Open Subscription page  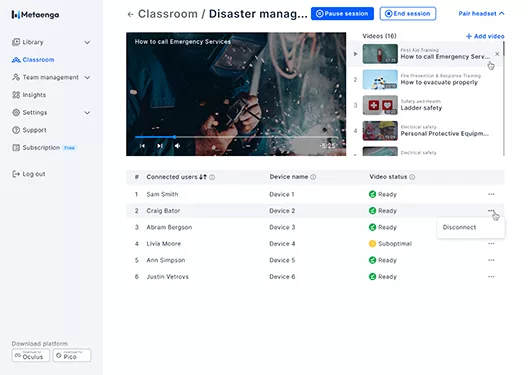coord(36,147)
